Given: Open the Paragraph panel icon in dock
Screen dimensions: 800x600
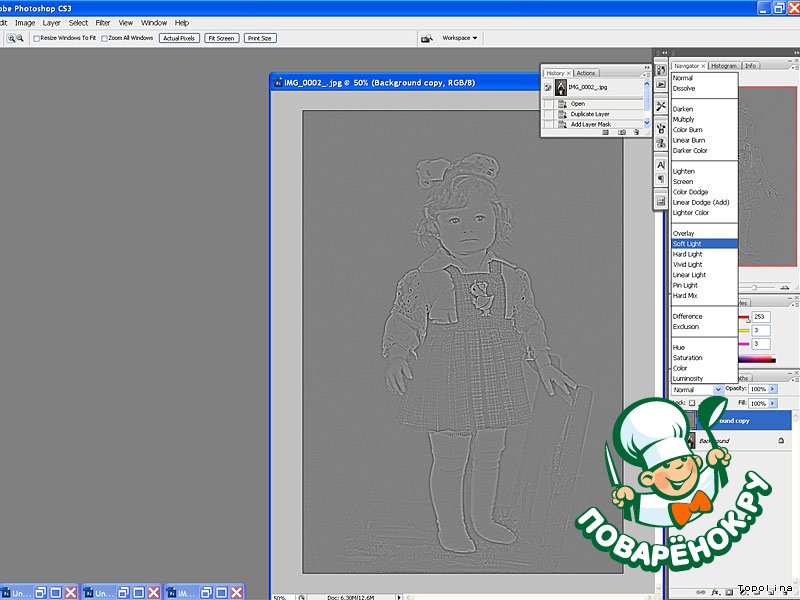Looking at the screenshot, I should pos(661,180).
